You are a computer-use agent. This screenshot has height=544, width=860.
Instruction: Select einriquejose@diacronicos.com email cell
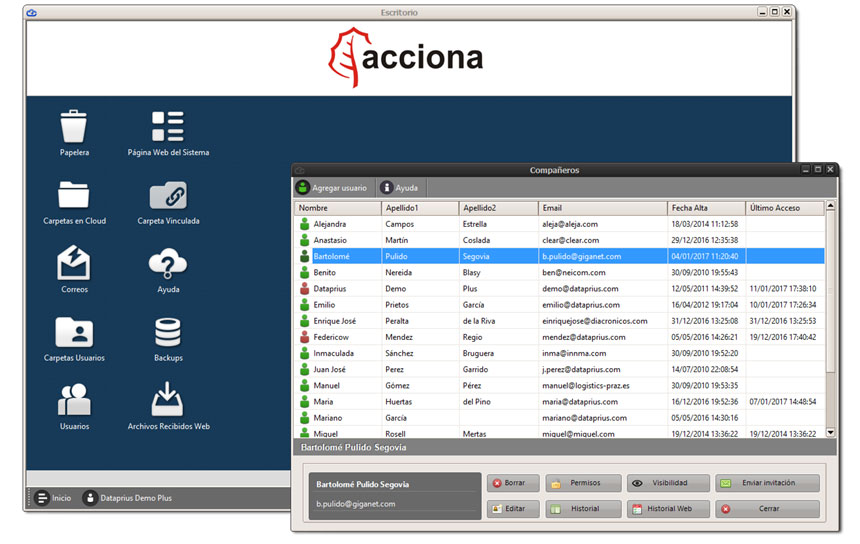click(595, 321)
